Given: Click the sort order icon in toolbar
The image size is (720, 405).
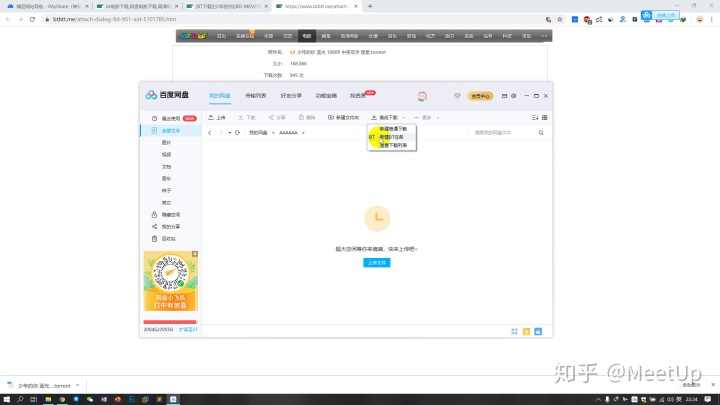Looking at the screenshot, I should (x=535, y=118).
